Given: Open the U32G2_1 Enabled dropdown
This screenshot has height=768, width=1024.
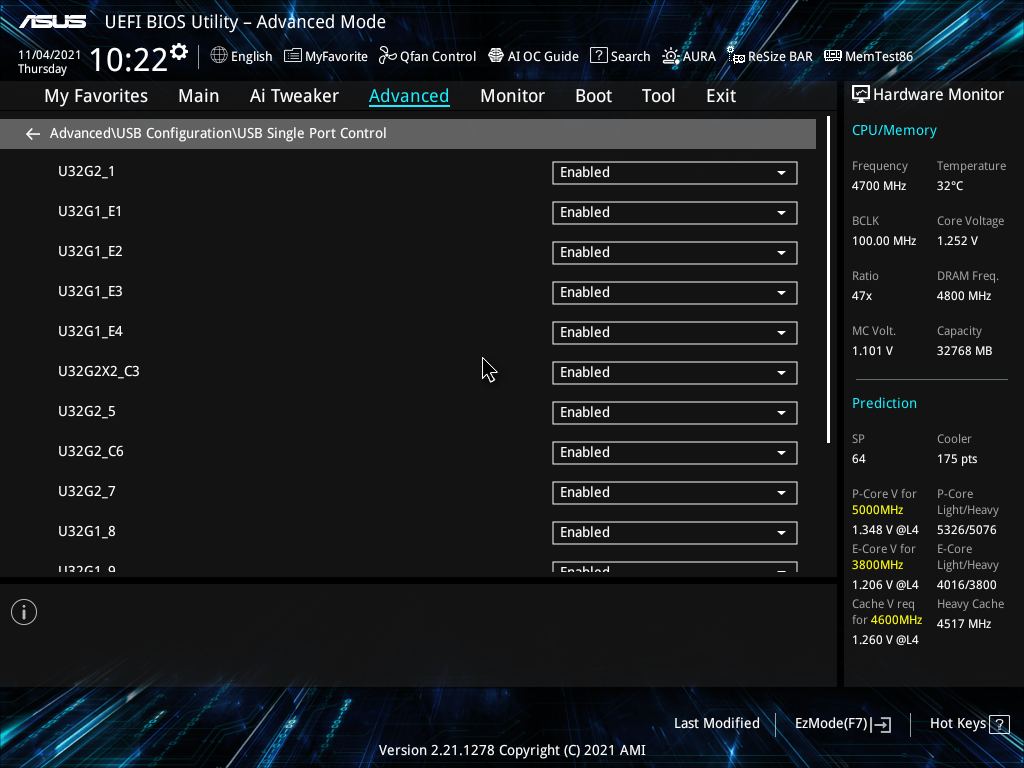Looking at the screenshot, I should click(x=675, y=173).
